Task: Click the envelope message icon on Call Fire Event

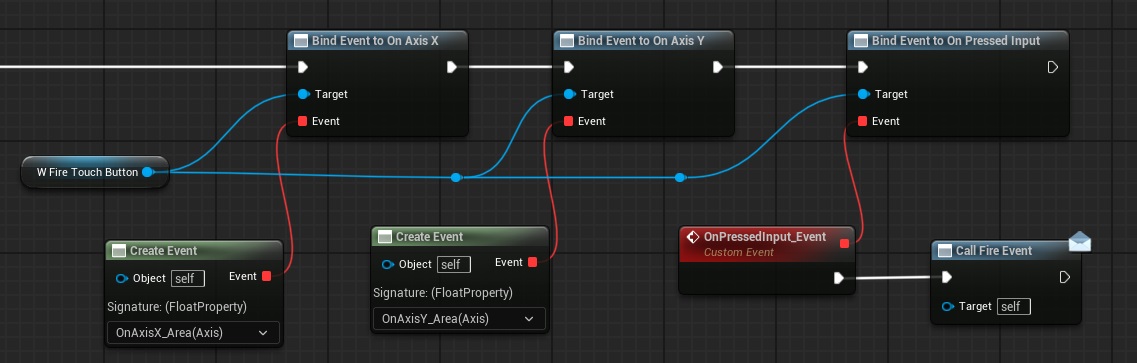Action: [x=1080, y=241]
